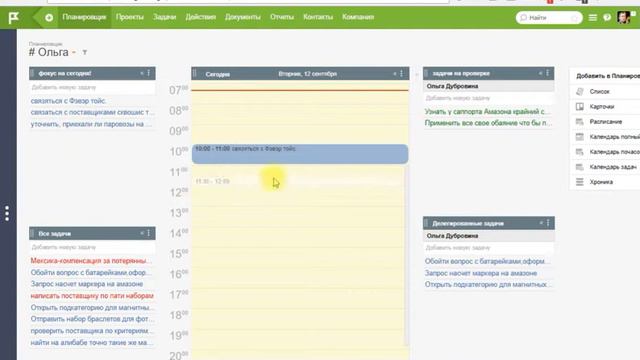Collapse the Делегированные задачи panel arrow
The width and height of the screenshot is (640, 360).
click(x=541, y=223)
